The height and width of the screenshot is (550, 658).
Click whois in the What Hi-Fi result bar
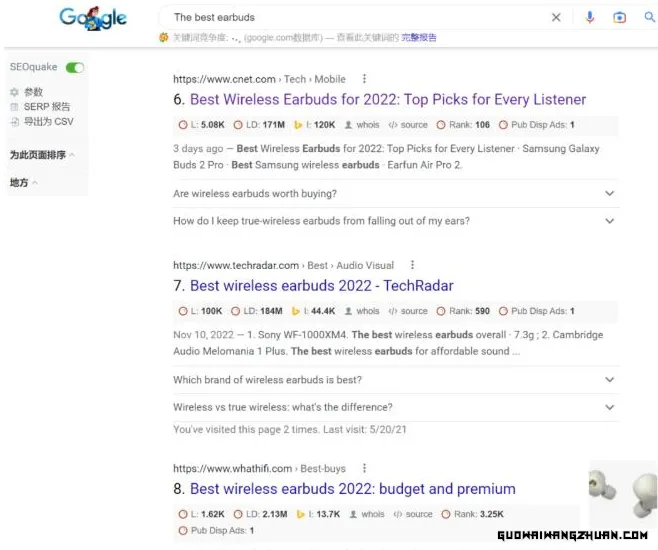pos(367,514)
